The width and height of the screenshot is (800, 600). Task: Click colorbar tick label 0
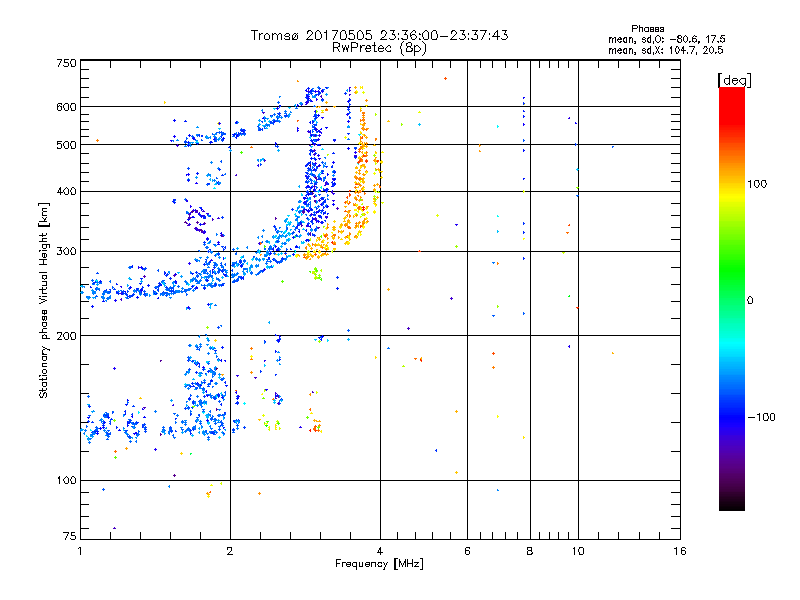click(x=750, y=300)
